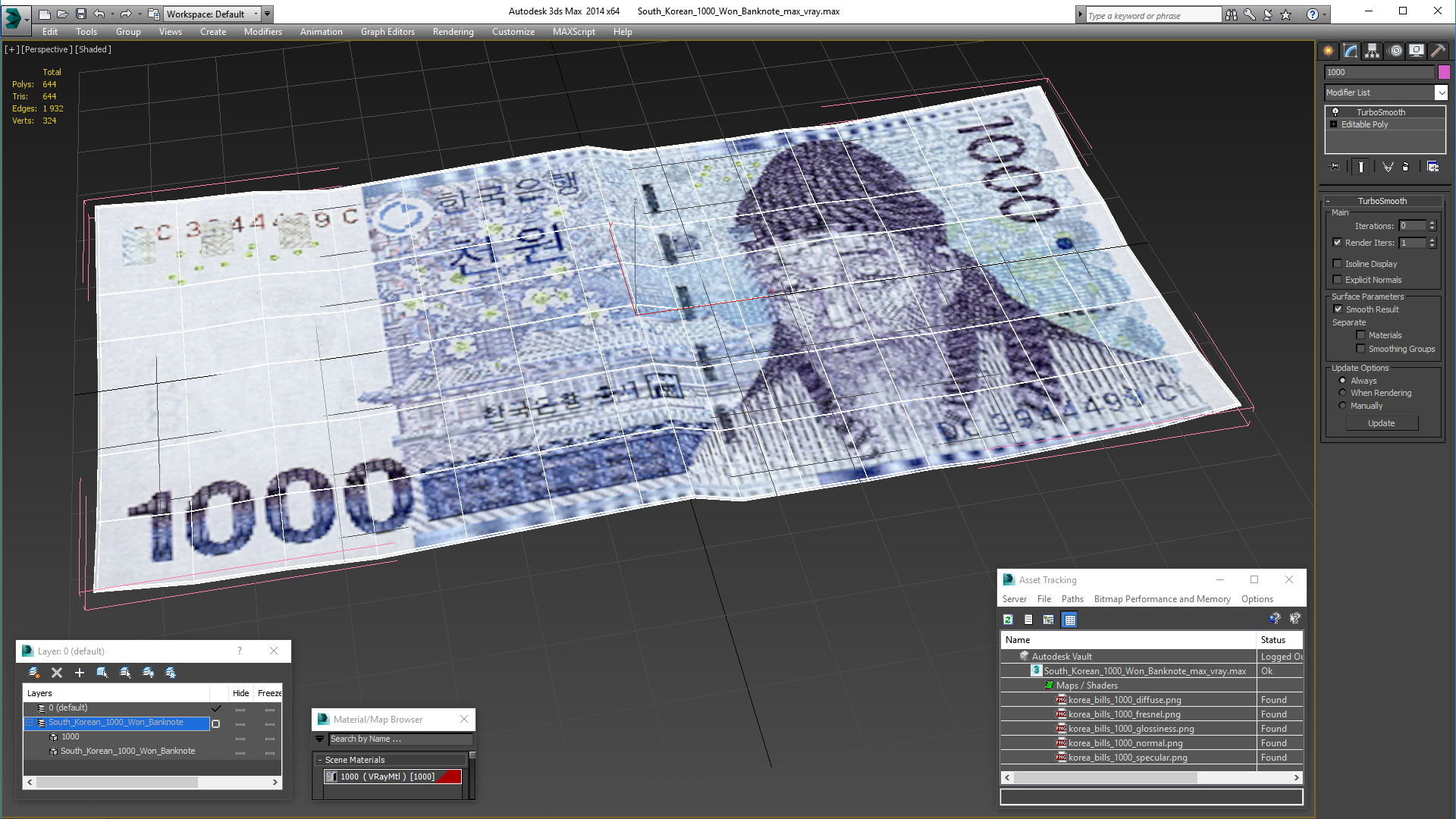
Task: Click Make Unique icon in modifier stack
Action: (1388, 167)
